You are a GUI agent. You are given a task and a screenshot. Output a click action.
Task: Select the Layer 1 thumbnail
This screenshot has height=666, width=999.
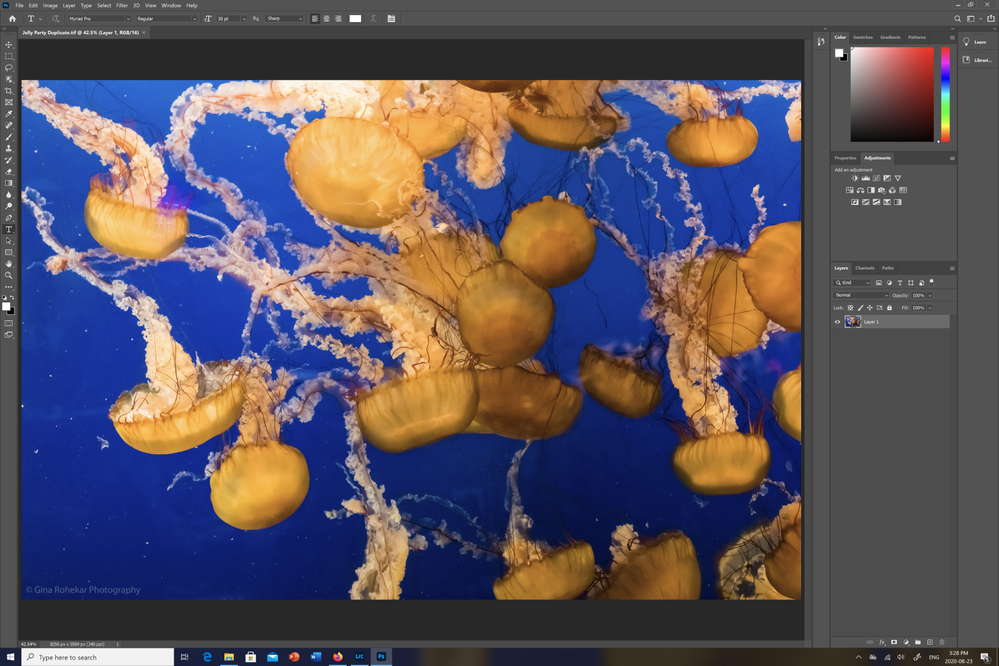[x=852, y=322]
